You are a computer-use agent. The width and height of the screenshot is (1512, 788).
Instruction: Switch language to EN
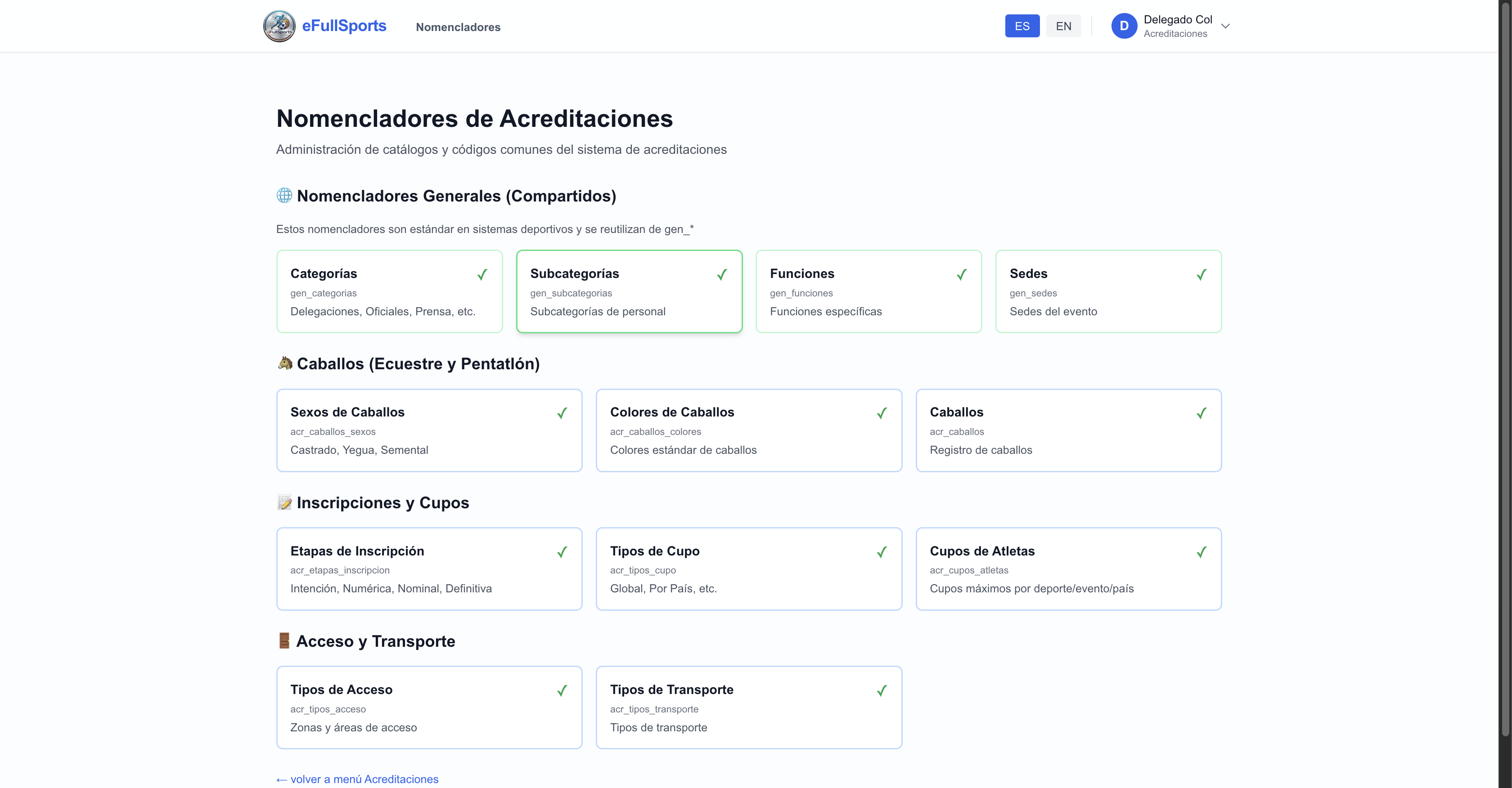[x=1063, y=26]
